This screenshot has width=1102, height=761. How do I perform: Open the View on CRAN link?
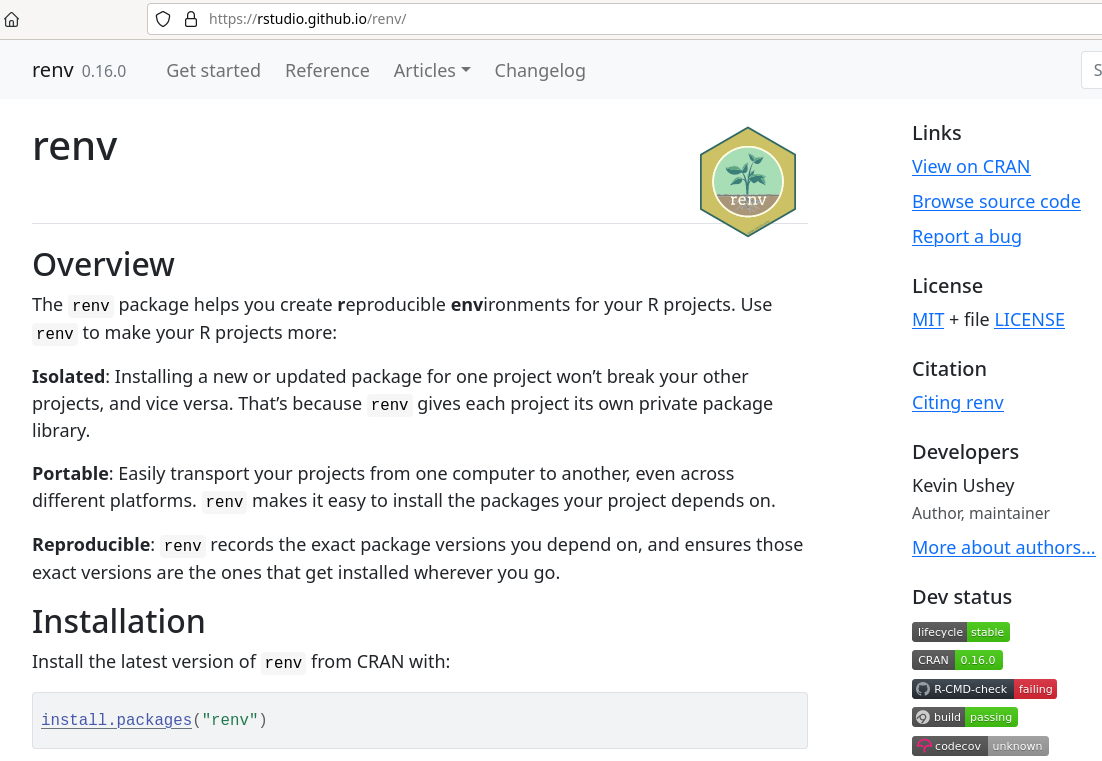(970, 167)
